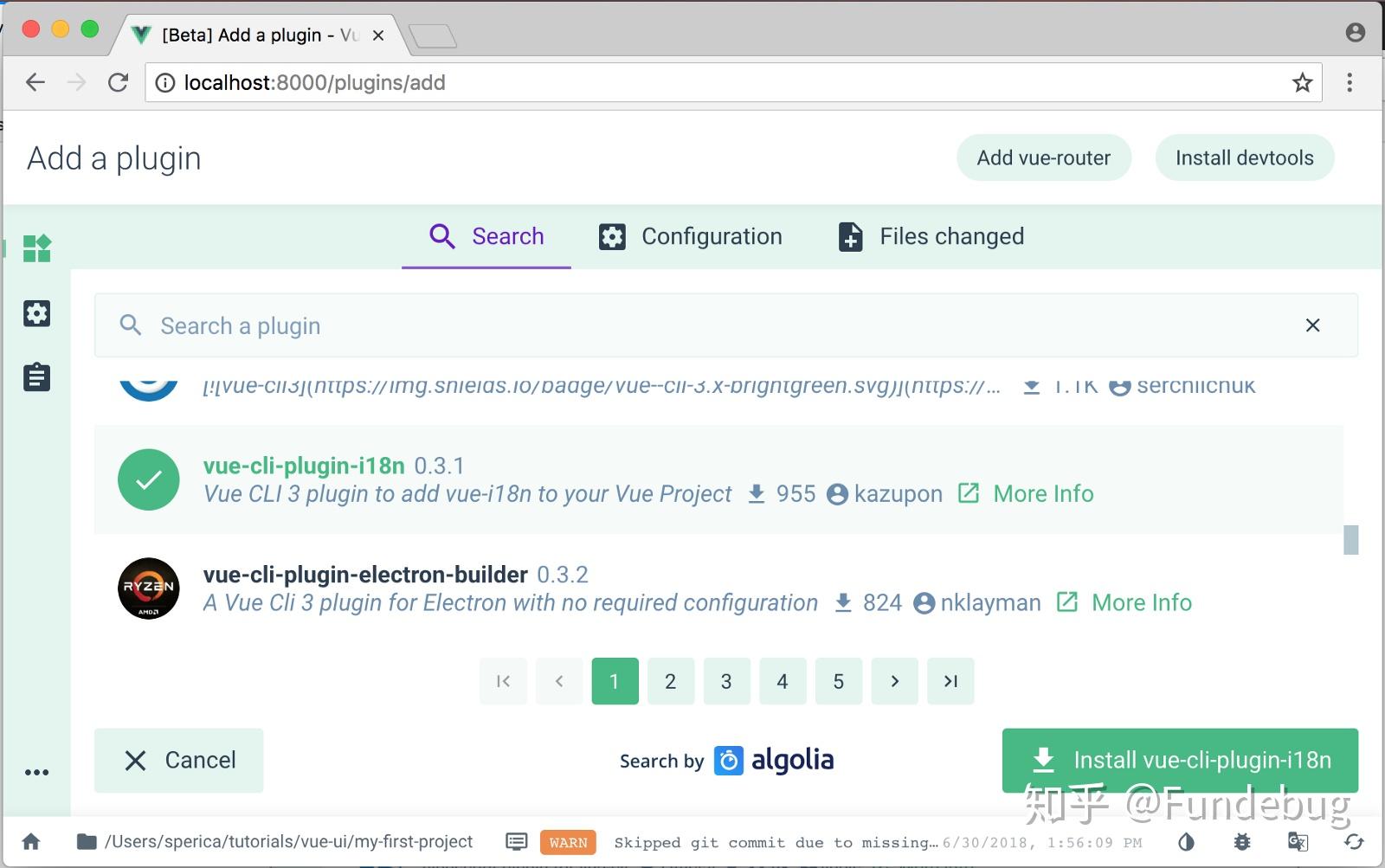Switch to the Files changed tab
Image resolution: width=1385 pixels, height=868 pixels.
click(x=929, y=236)
